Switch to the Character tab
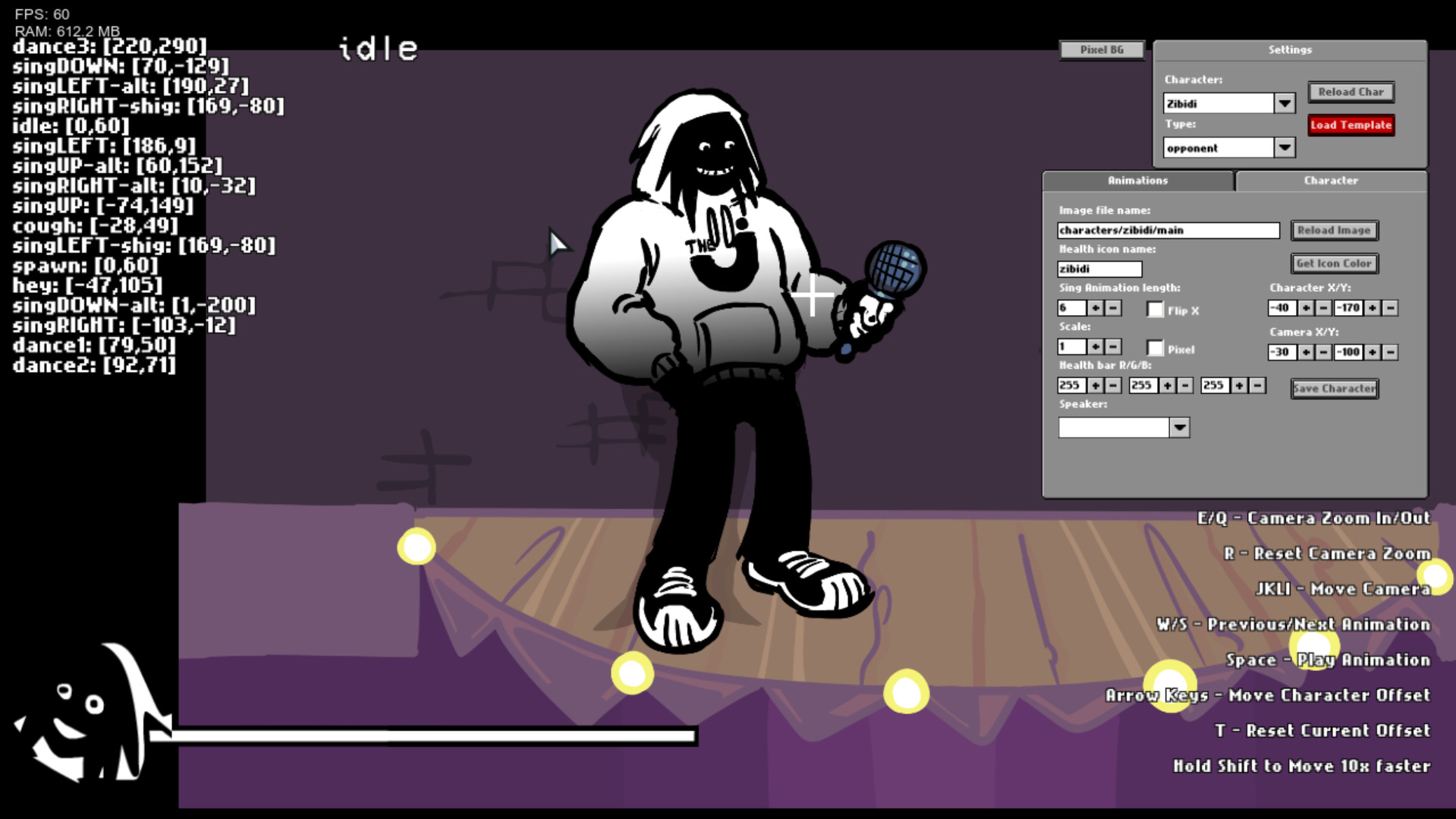Screen dimensions: 1456x819 pyautogui.click(x=1331, y=181)
